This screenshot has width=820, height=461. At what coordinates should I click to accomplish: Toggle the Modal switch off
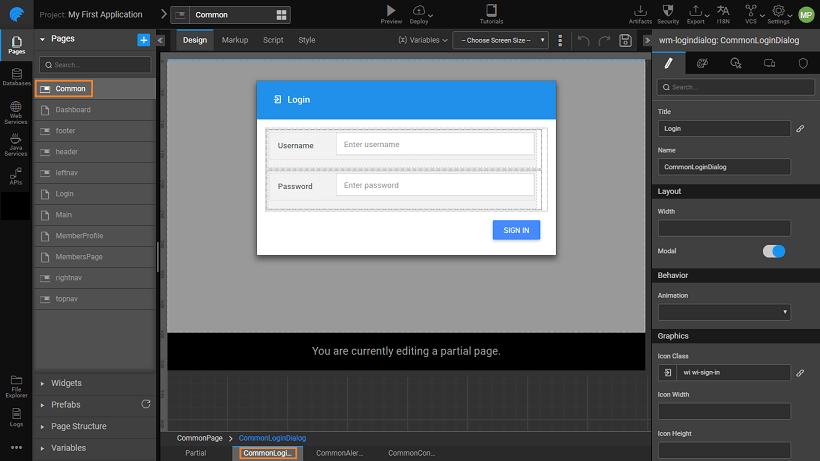(x=774, y=251)
